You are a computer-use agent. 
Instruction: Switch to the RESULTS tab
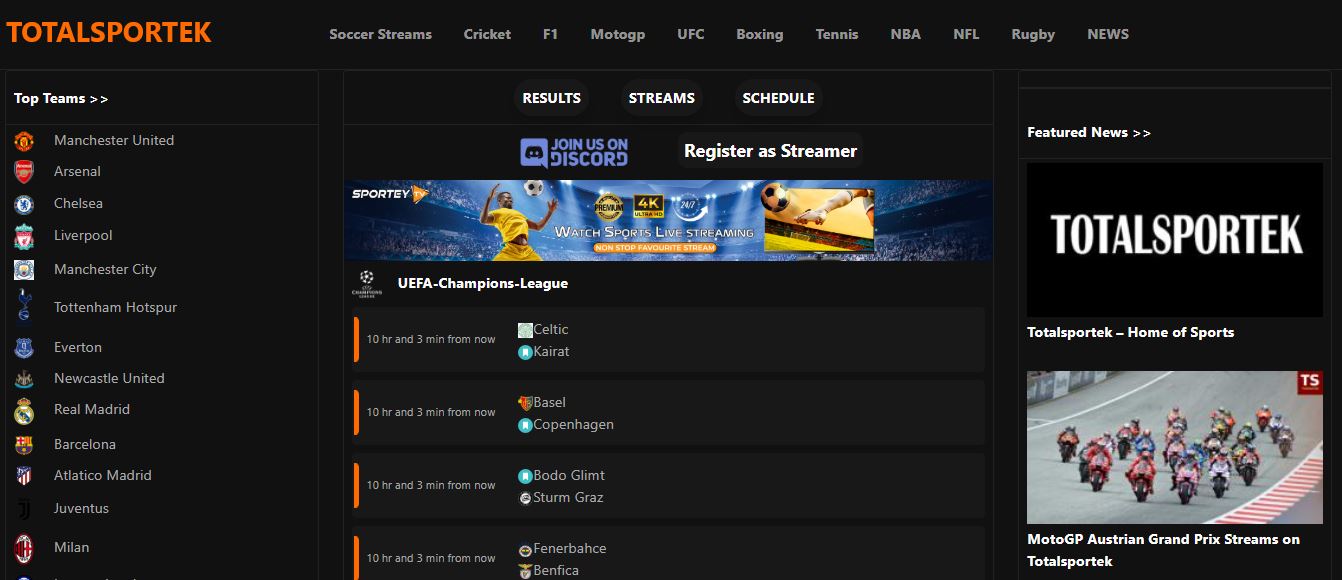click(x=551, y=98)
